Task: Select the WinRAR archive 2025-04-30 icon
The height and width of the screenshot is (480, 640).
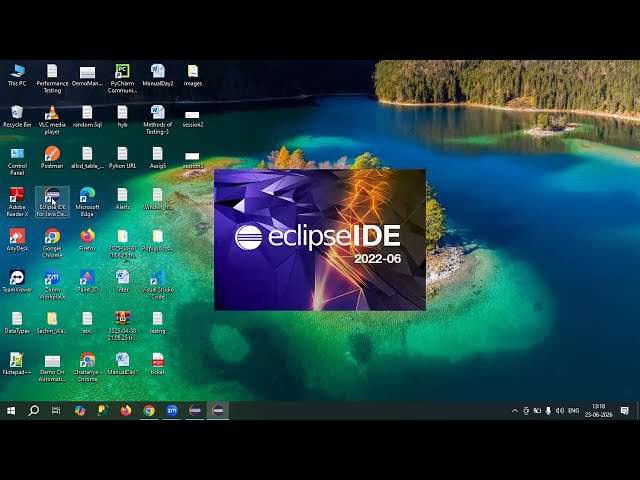Action: [x=122, y=326]
